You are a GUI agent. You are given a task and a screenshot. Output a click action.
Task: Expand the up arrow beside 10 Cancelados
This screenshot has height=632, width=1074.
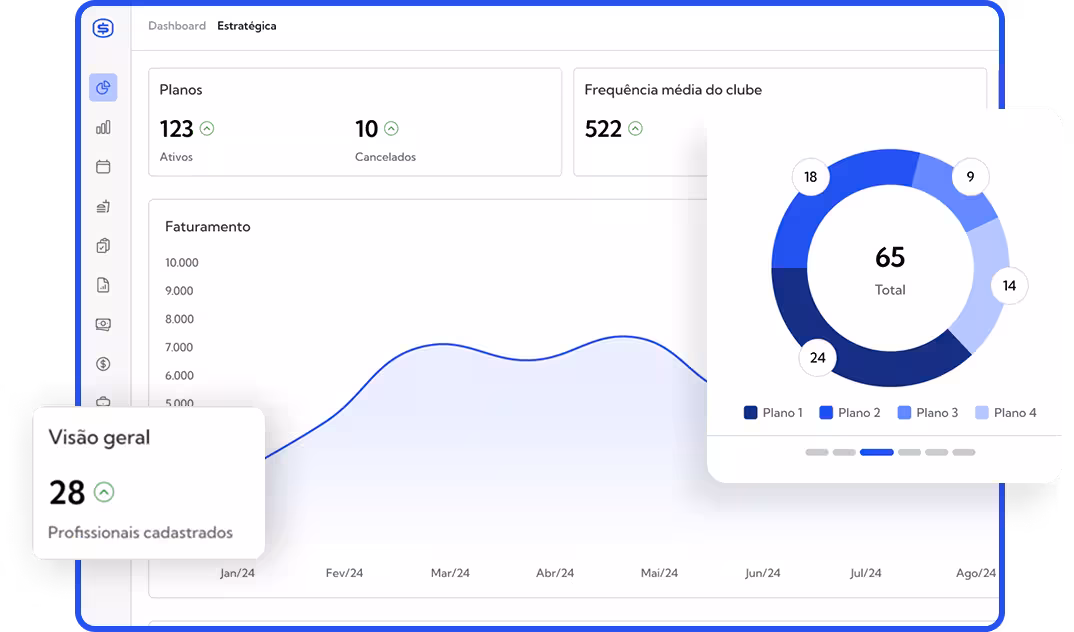click(391, 128)
